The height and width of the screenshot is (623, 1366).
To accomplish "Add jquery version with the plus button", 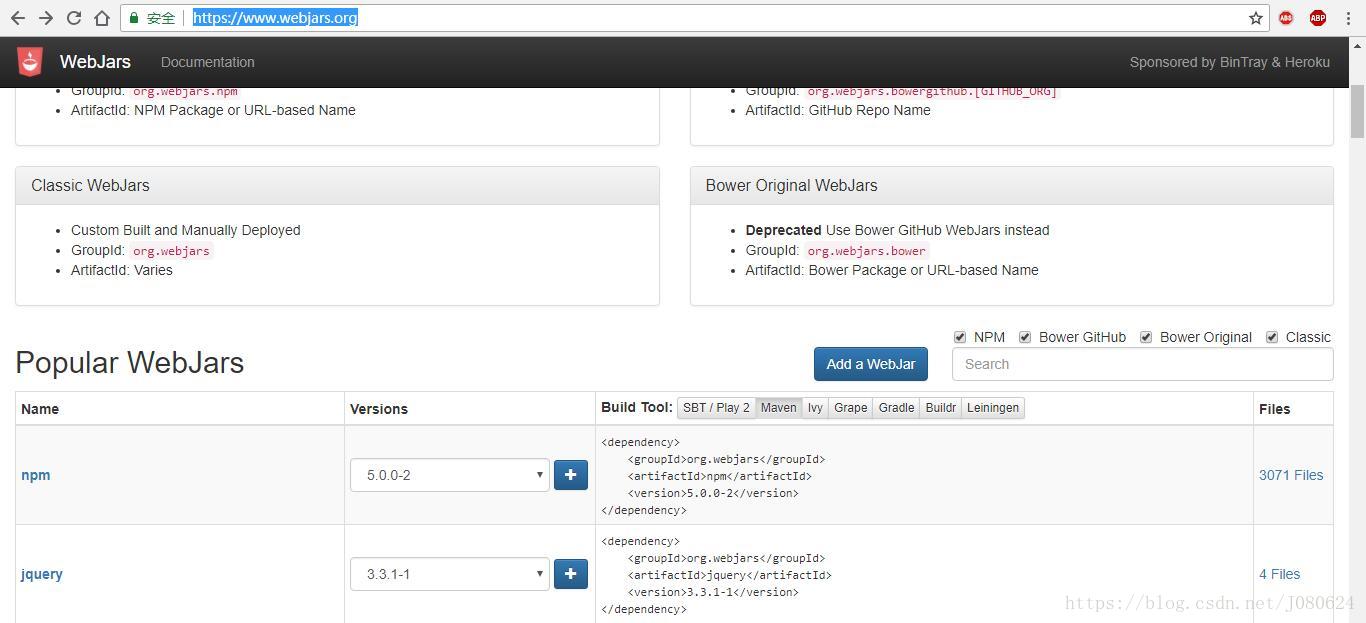I will pyautogui.click(x=571, y=574).
